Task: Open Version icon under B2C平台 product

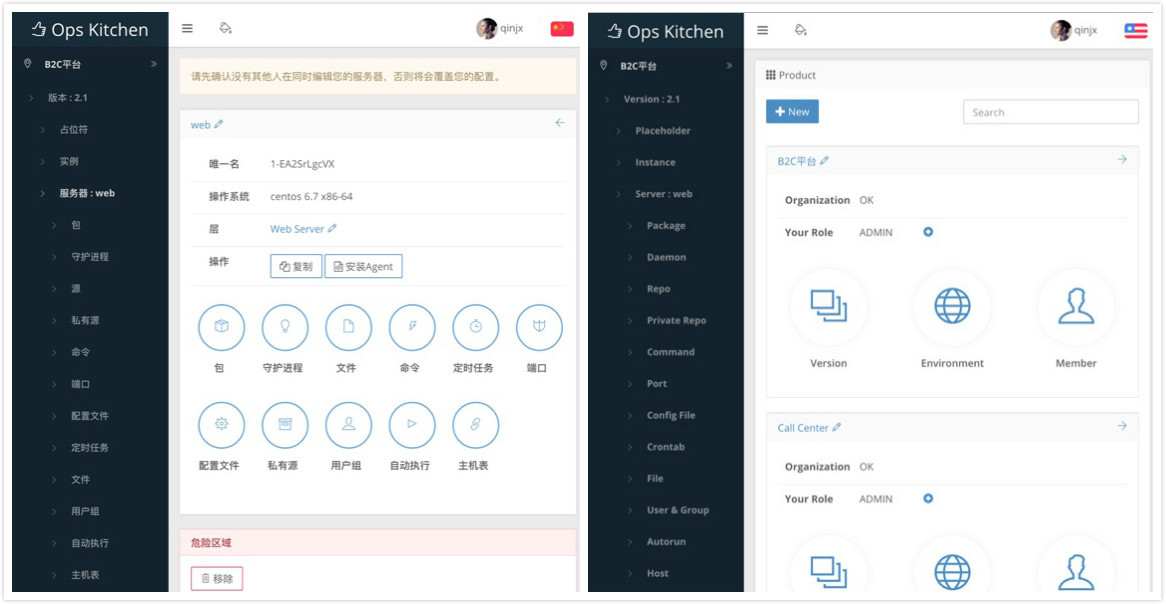Action: point(828,306)
